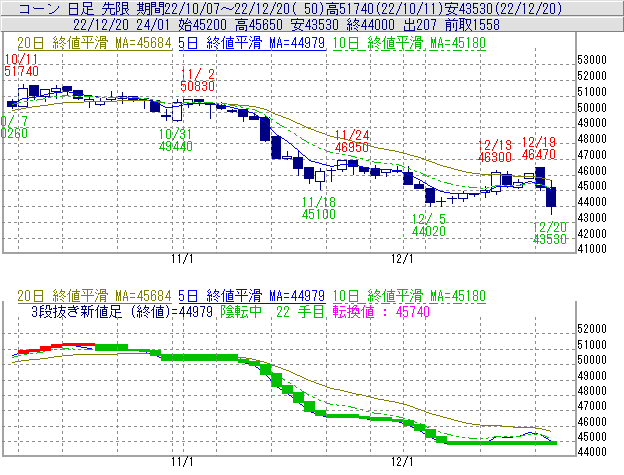This screenshot has width=624, height=475.
Task: Select the 12/20 43530 low label
Action: 550,233
